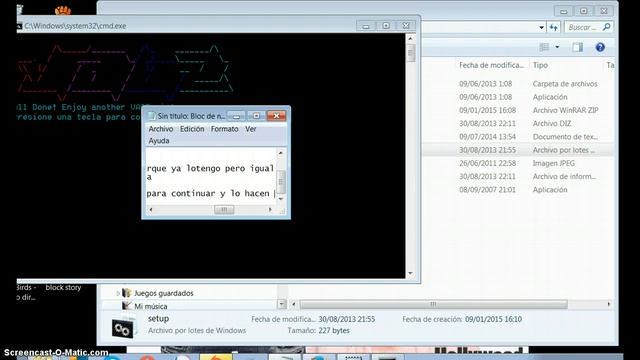Viewport: 640px width, 360px height.
Task: Select row with type Archivo DIZ
Action: (518, 123)
